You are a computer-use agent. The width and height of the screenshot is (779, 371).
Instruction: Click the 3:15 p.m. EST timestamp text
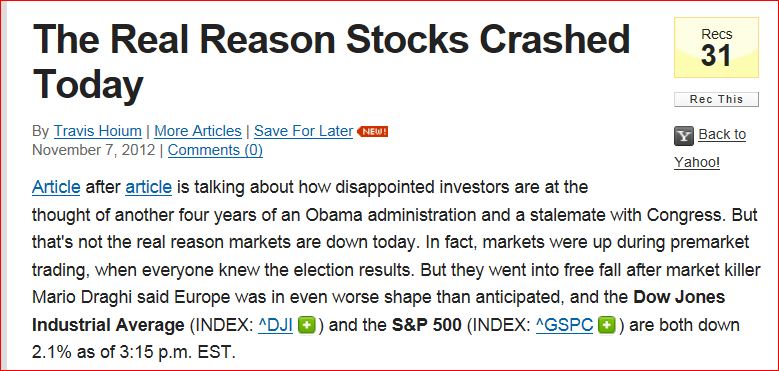coord(176,353)
